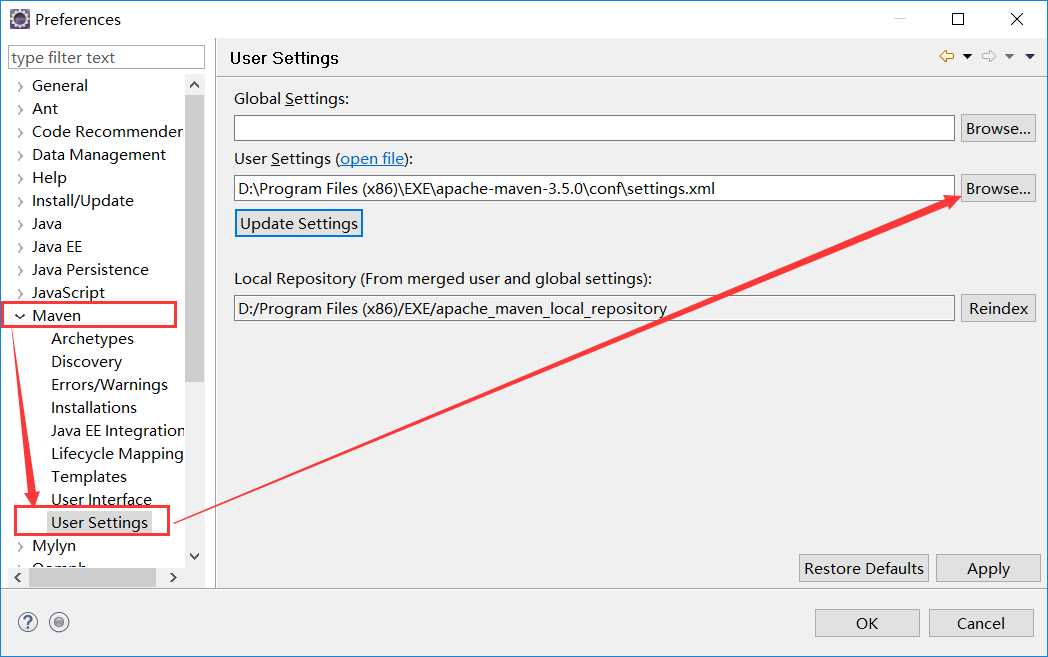Select Installations under Maven

pos(94,408)
